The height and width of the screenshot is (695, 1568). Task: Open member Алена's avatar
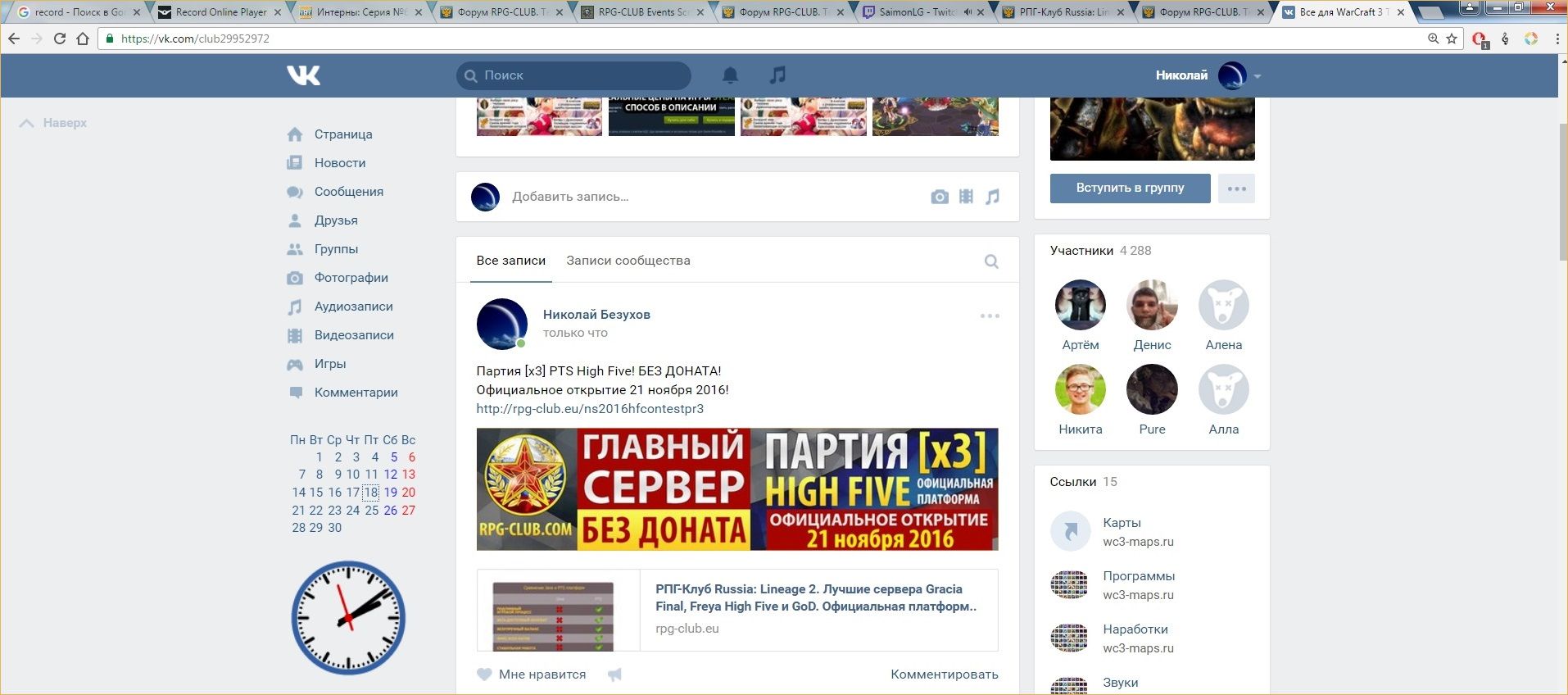click(1223, 305)
